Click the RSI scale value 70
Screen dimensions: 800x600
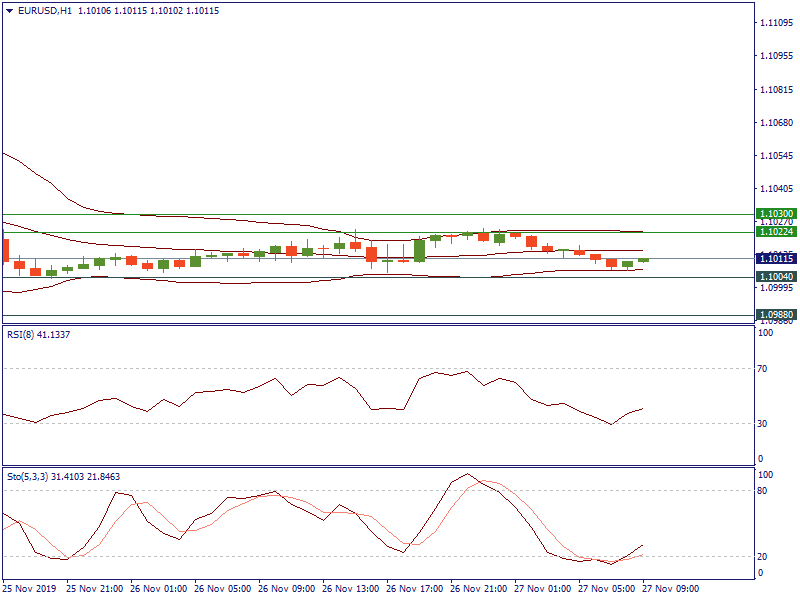(765, 370)
